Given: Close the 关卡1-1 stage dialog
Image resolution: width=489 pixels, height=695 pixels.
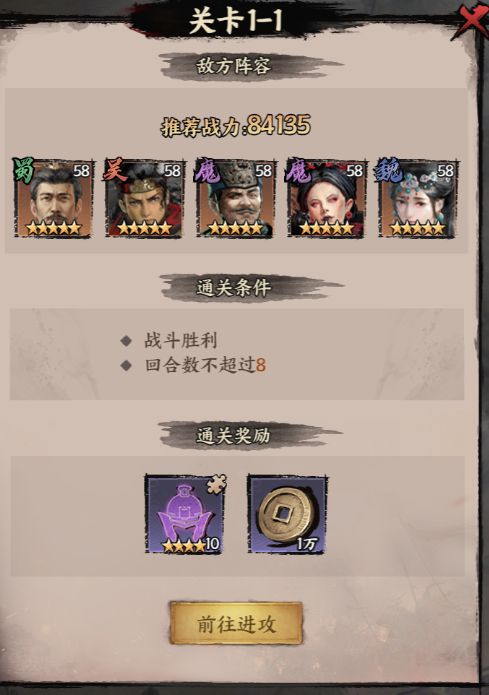Looking at the screenshot, I should (473, 21).
